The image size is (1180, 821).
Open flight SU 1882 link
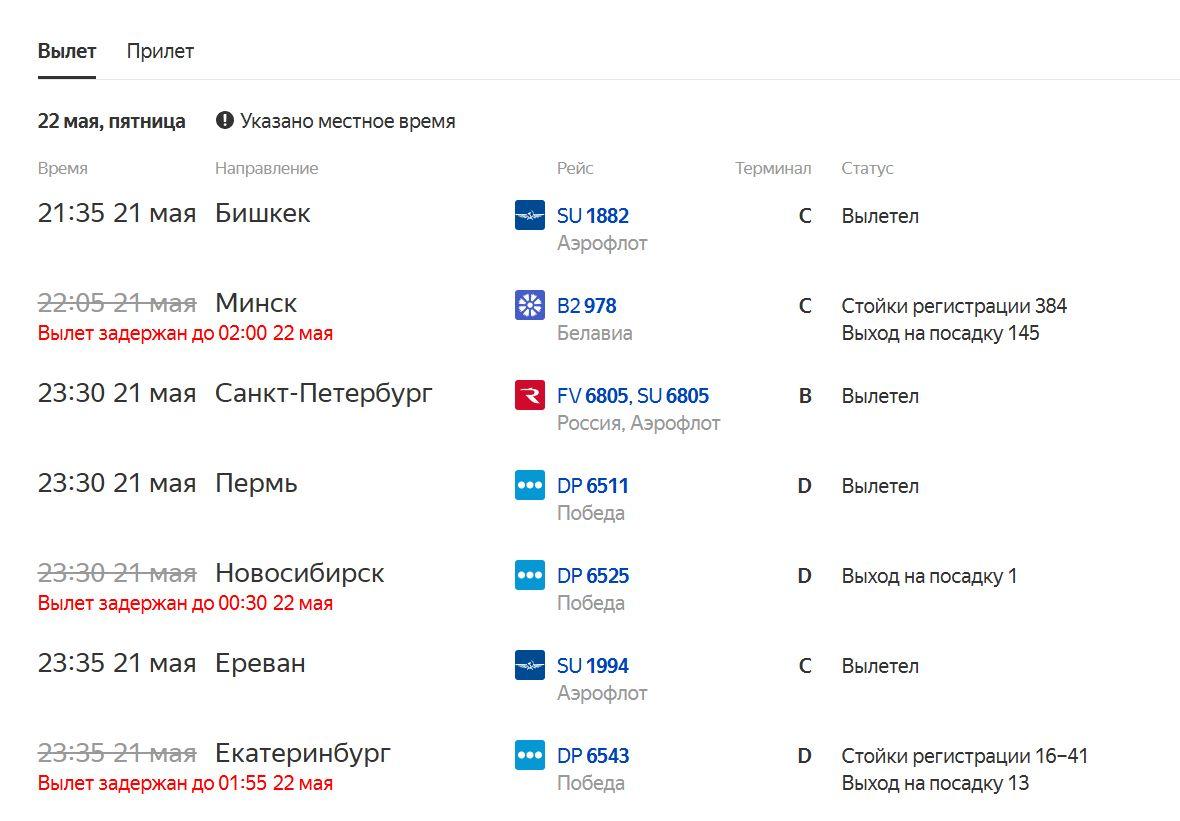(x=592, y=216)
